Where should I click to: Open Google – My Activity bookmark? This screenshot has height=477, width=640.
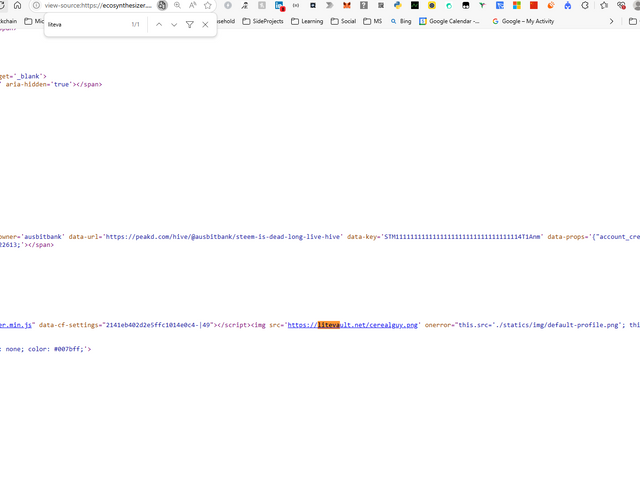[523, 21]
